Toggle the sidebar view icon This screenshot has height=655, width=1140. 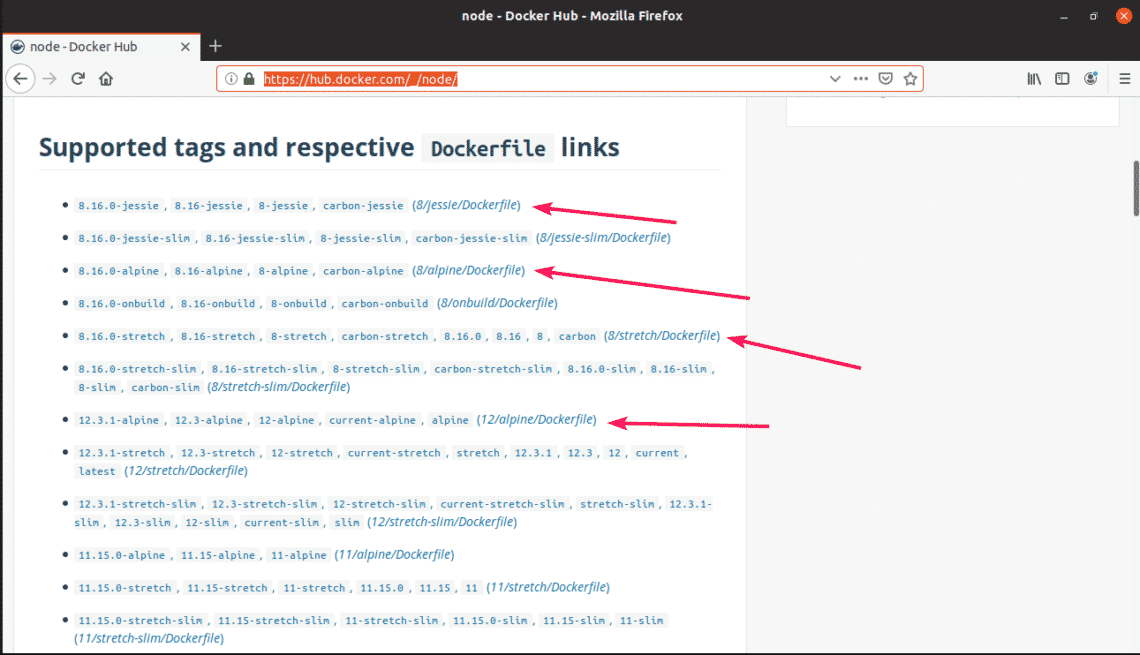click(x=1062, y=79)
